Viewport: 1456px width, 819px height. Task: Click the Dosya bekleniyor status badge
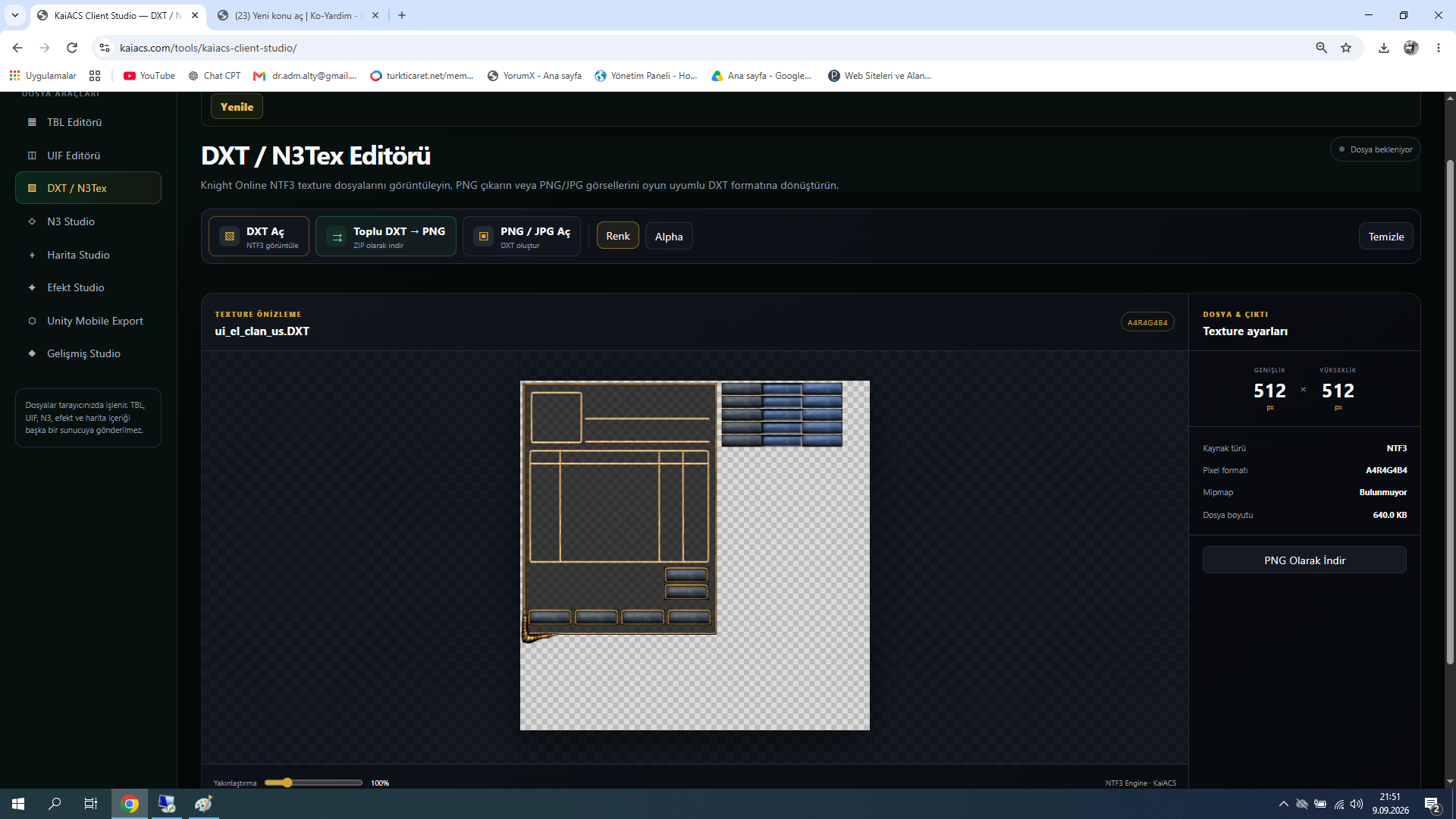[x=1375, y=149]
